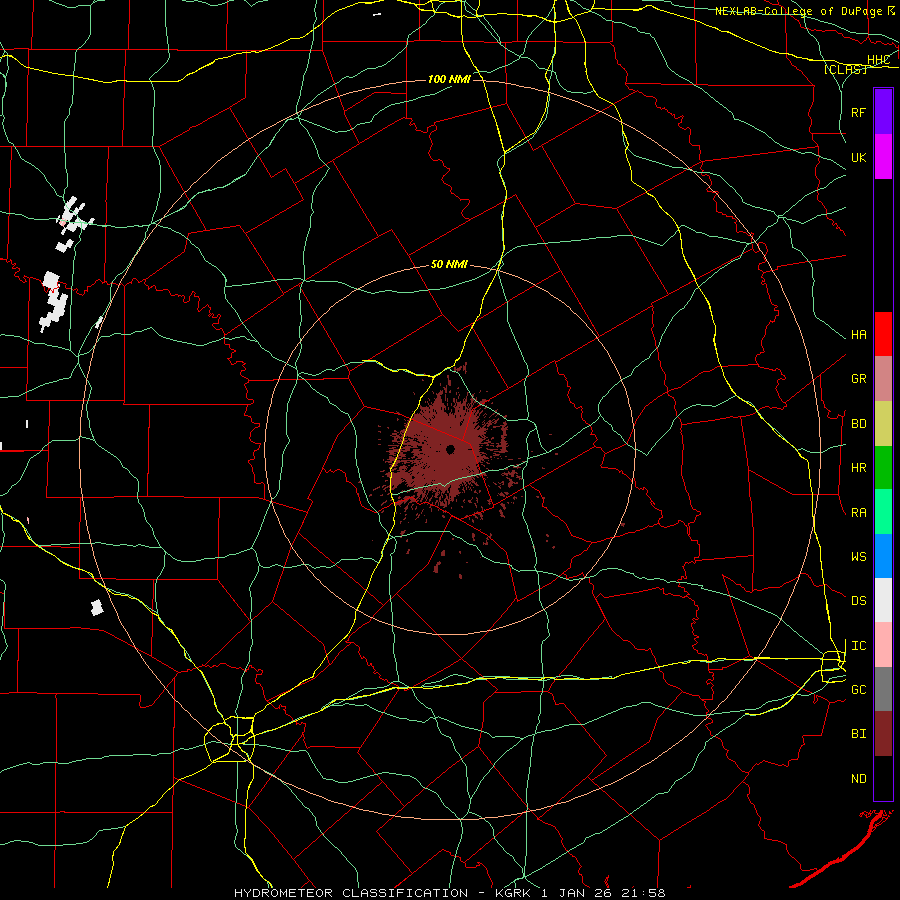
Task: Click the DS white legend color swatch
Action: (883, 600)
